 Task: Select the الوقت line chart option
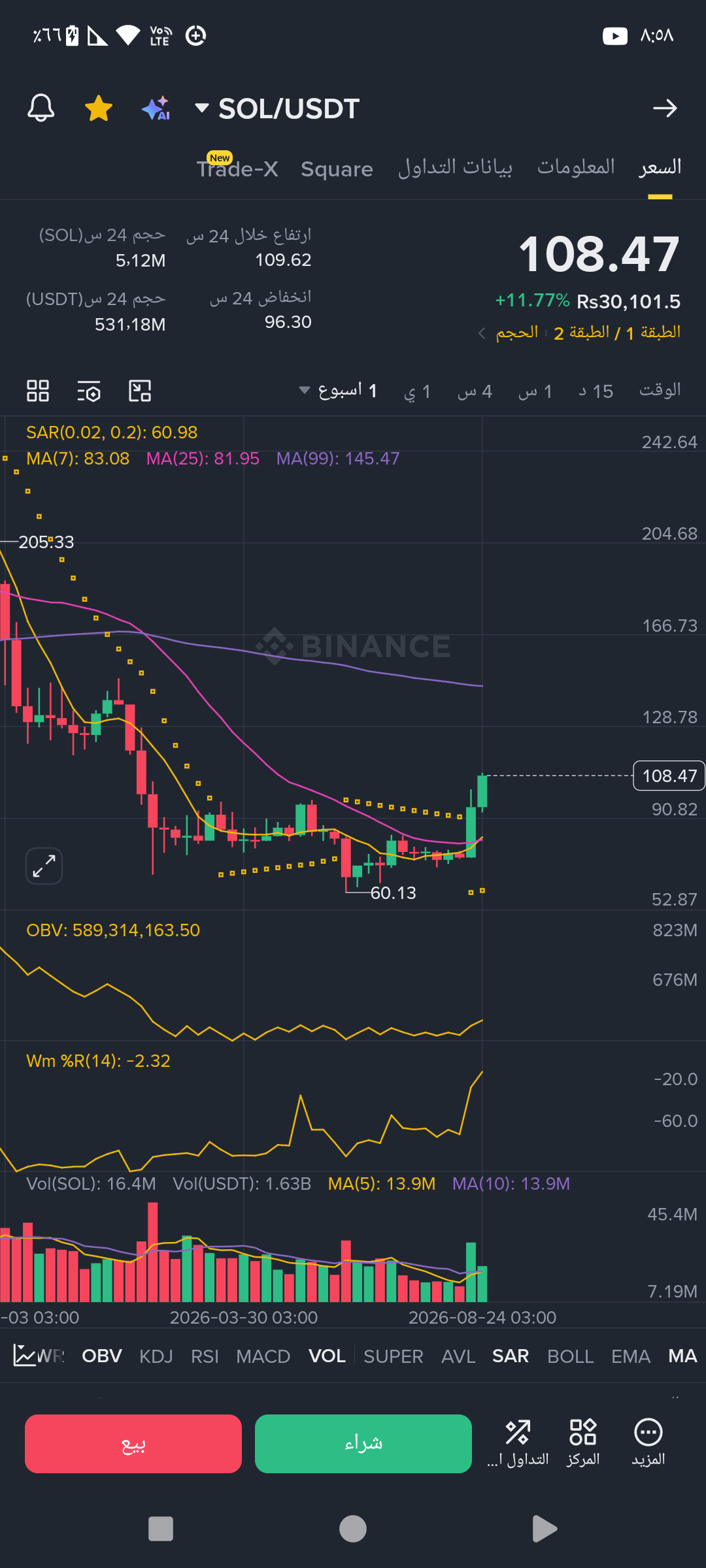[660, 390]
